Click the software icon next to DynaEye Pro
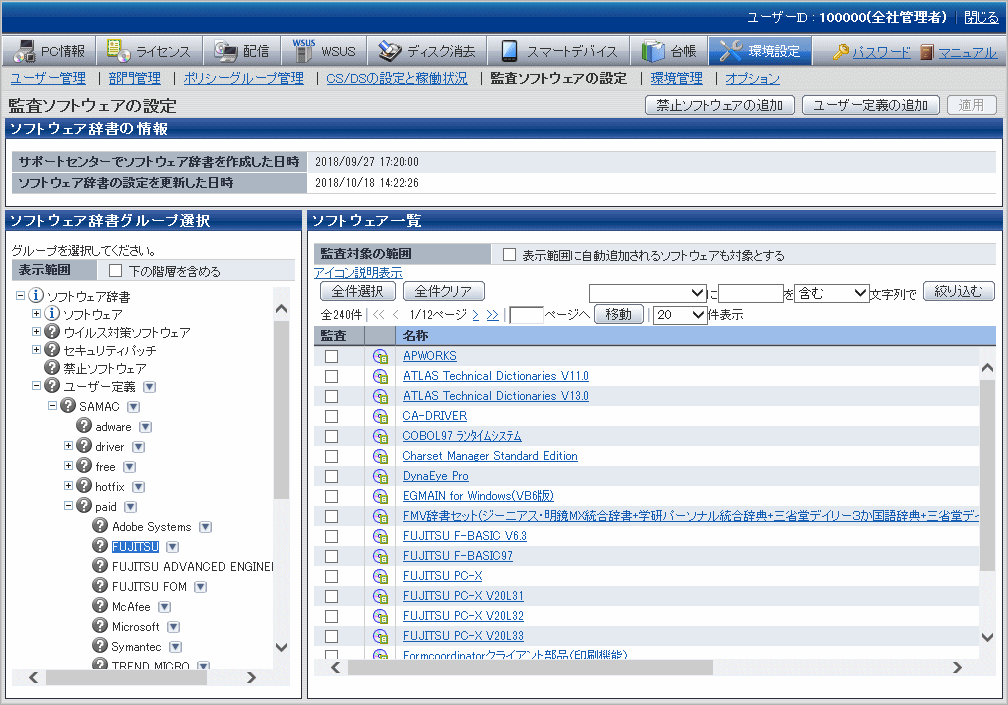The width and height of the screenshot is (1008, 705). coord(380,476)
